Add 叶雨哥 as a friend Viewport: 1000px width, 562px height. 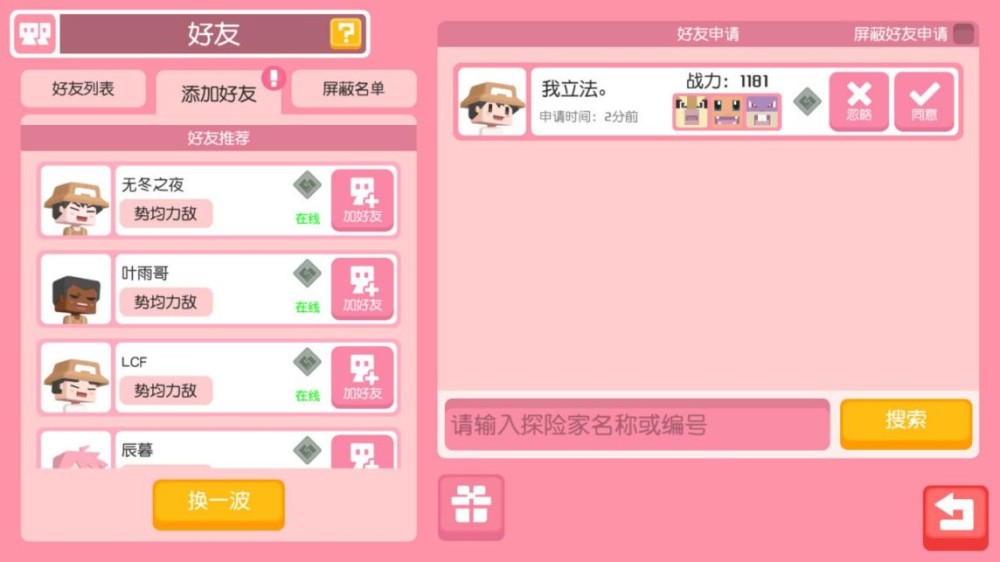click(x=362, y=290)
